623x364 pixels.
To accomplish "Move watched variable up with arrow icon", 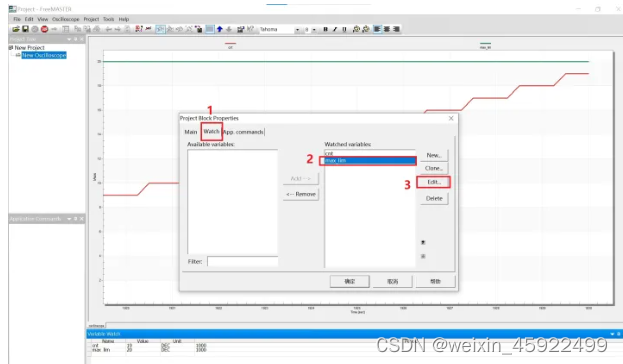I will [x=423, y=242].
